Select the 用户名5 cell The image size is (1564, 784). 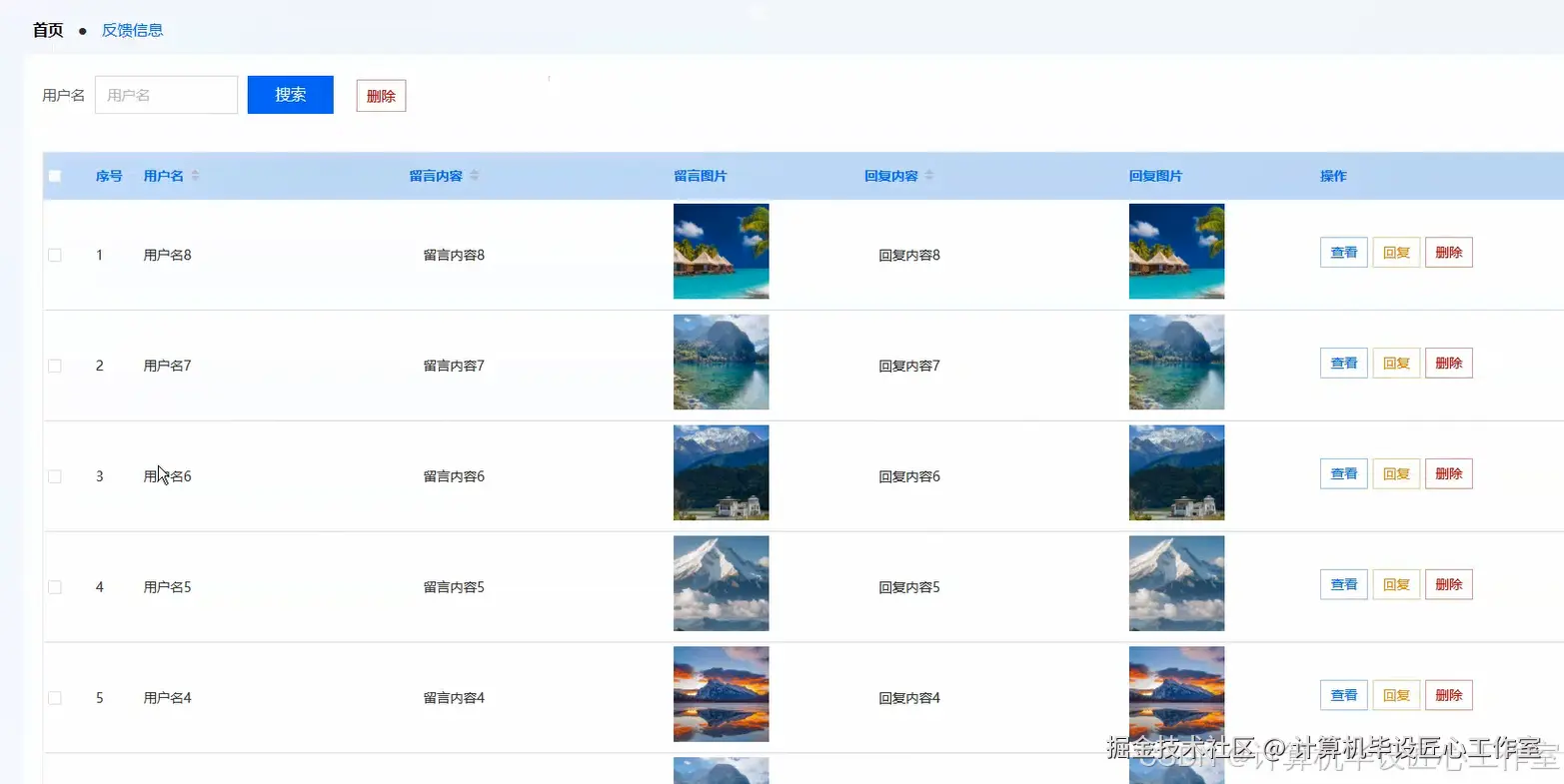coord(167,587)
